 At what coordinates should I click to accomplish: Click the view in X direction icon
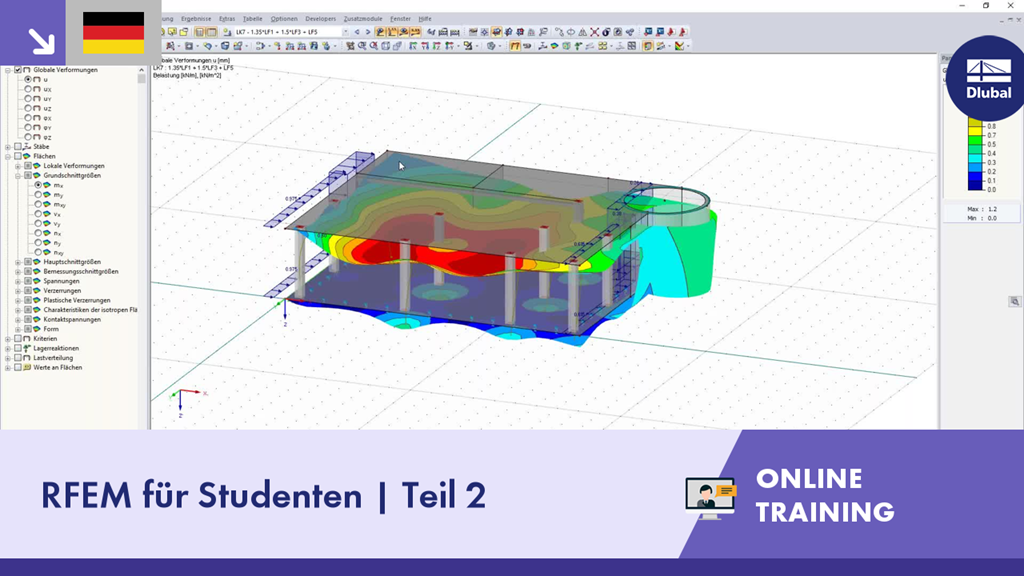tap(413, 46)
